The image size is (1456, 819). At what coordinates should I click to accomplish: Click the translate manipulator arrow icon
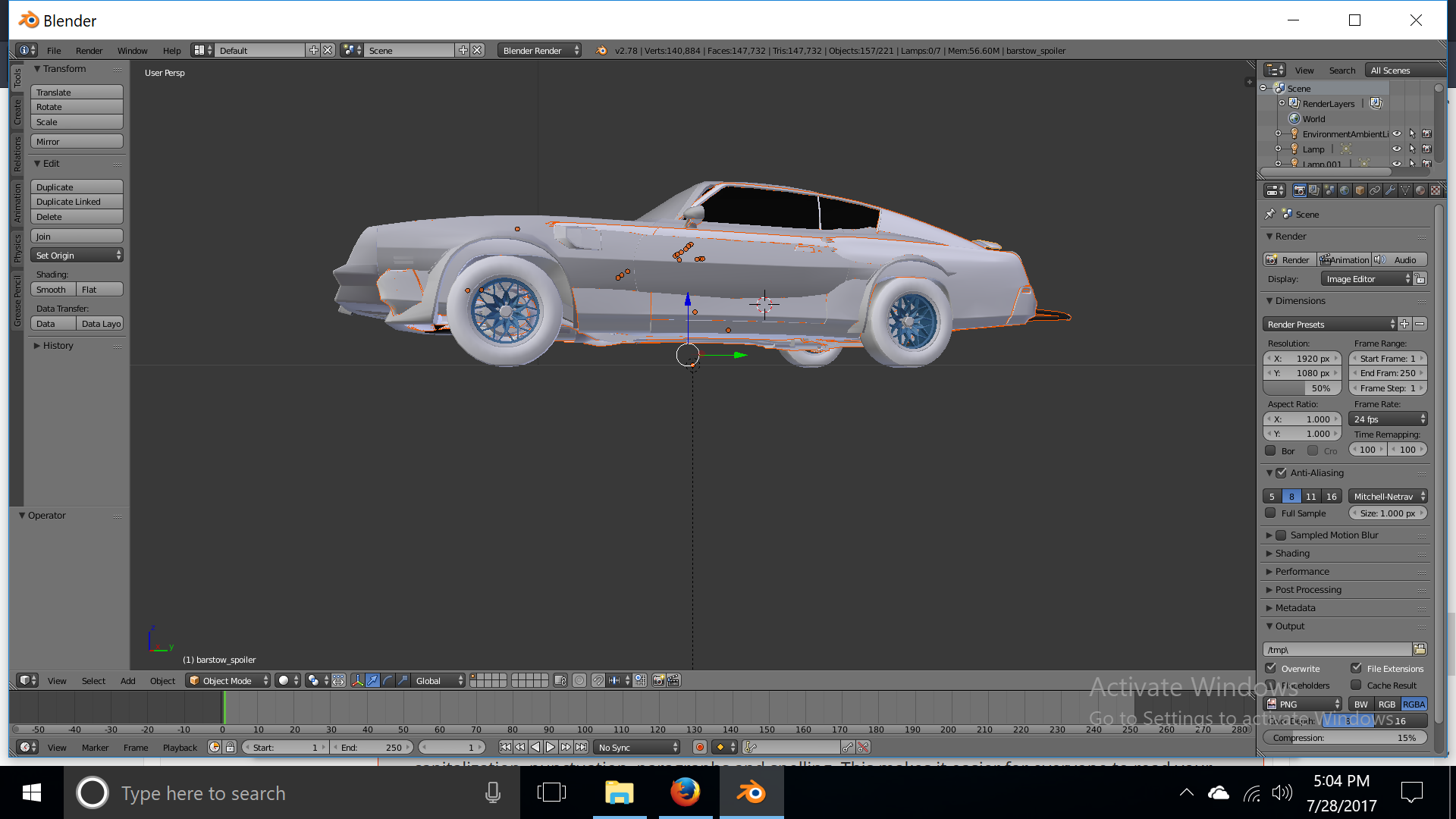372,680
